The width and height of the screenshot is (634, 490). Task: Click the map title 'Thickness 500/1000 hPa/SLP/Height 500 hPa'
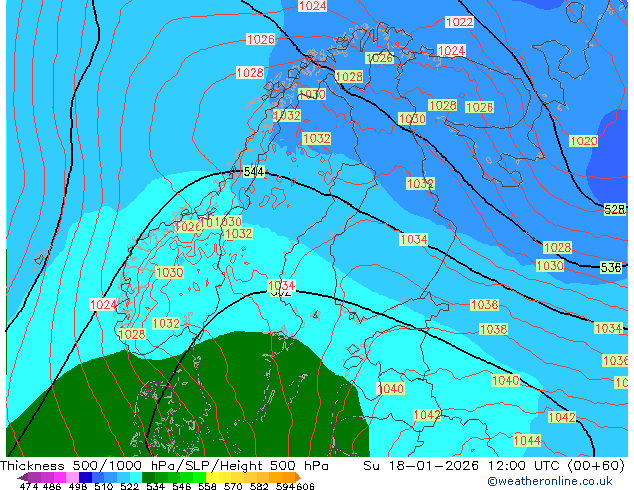click(x=164, y=466)
